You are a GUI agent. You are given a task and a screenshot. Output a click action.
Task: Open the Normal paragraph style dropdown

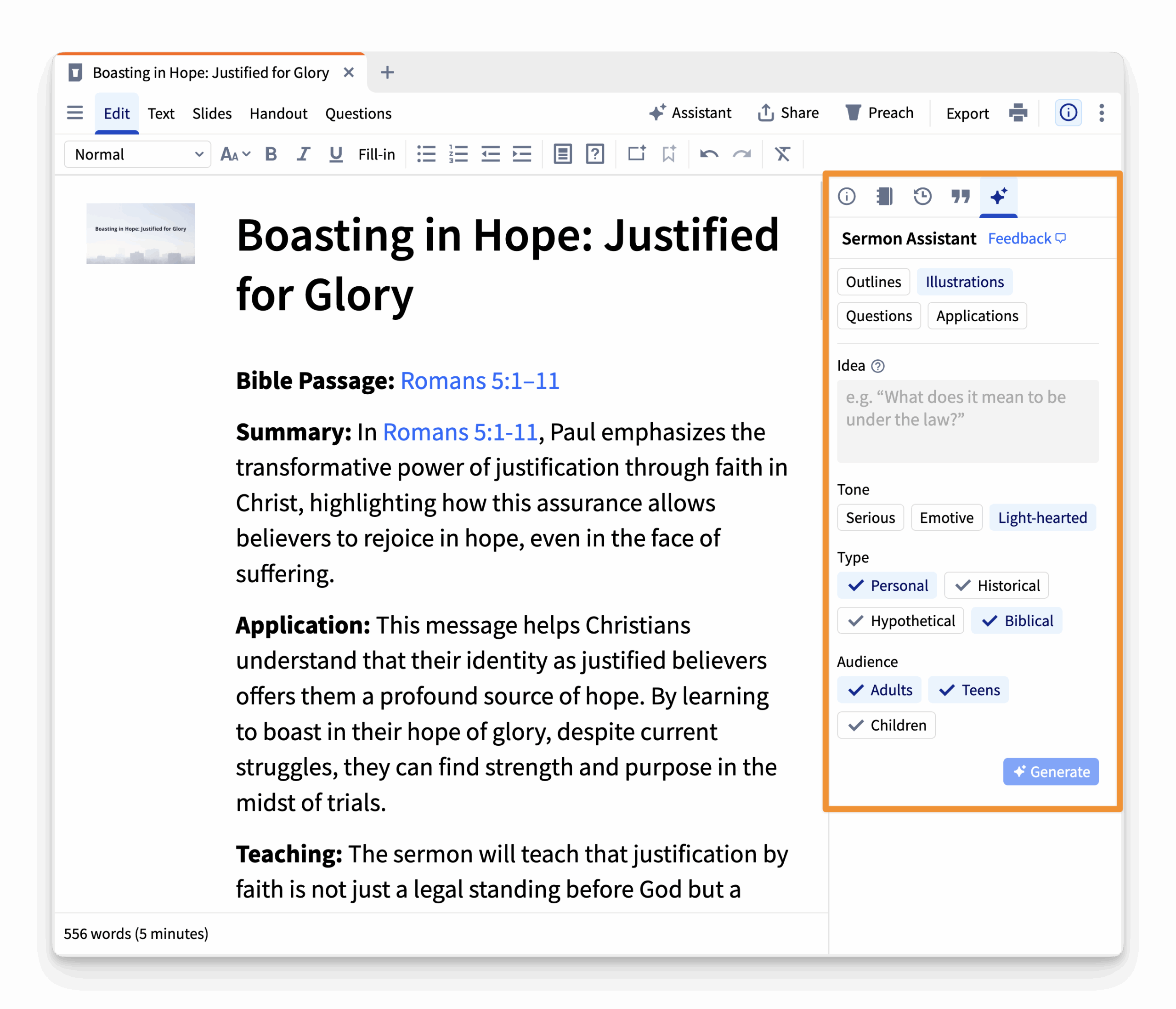click(137, 154)
